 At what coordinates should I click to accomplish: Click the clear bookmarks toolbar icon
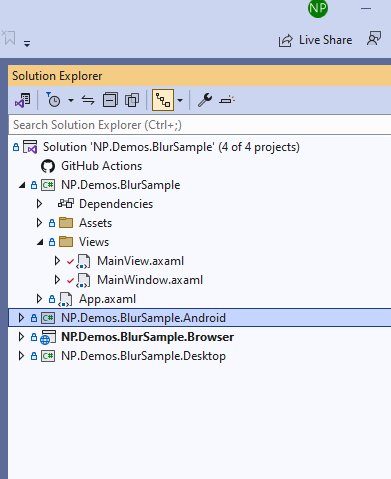[x=8, y=37]
